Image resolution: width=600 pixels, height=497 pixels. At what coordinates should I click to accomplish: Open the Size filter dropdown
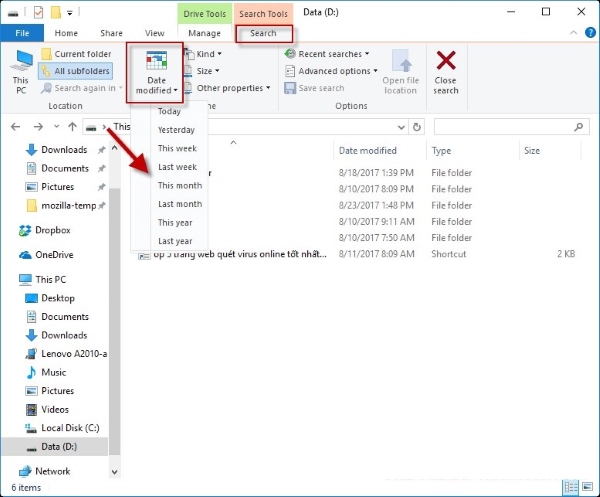tap(205, 71)
